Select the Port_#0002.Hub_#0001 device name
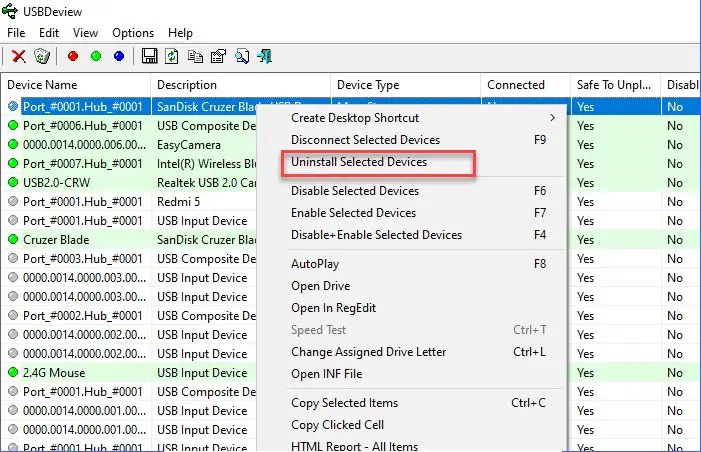Image resolution: width=701 pixels, height=452 pixels. click(83, 316)
